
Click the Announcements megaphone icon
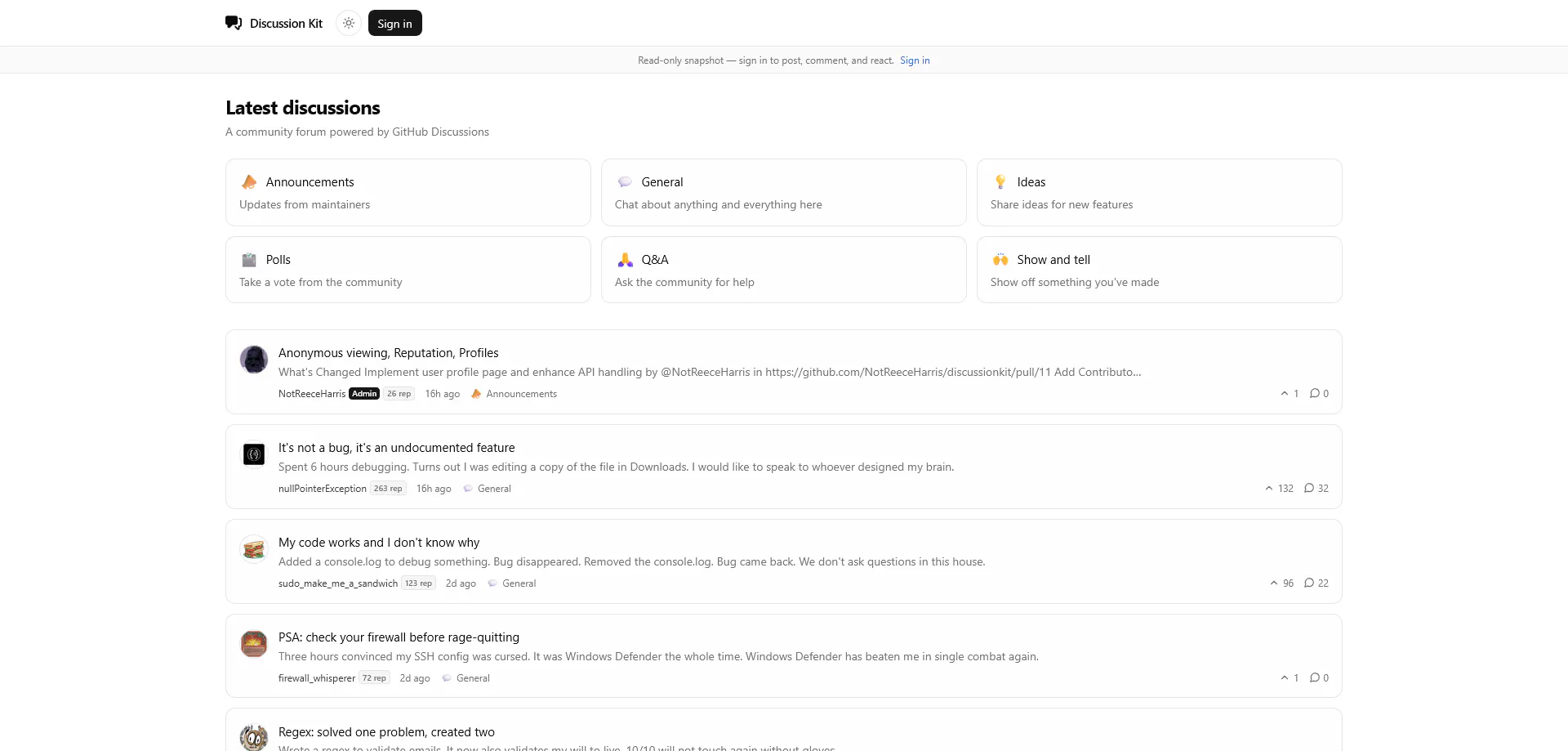249,181
